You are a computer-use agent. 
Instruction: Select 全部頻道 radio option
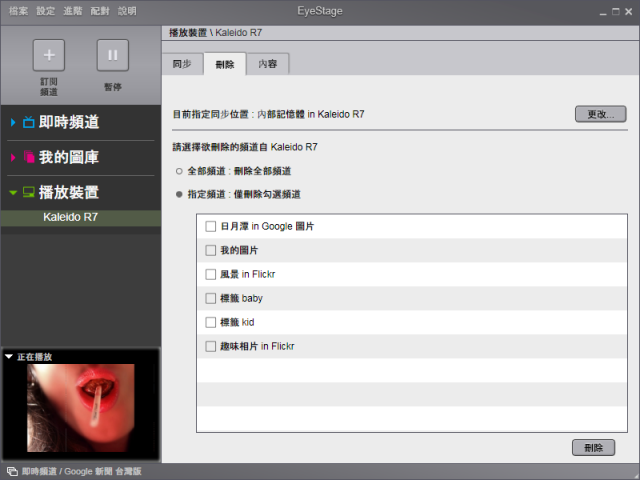(x=179, y=171)
